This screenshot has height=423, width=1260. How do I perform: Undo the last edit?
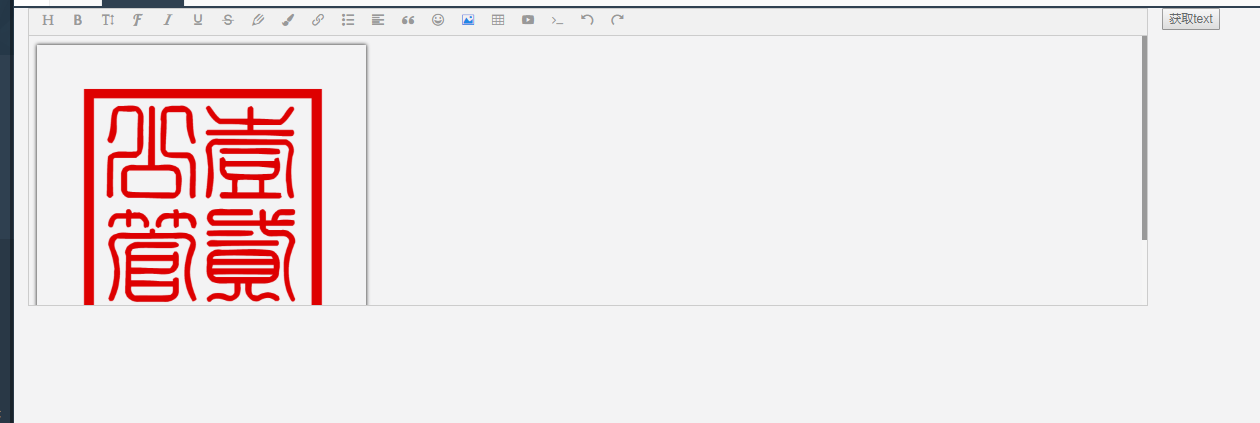pyautogui.click(x=588, y=20)
